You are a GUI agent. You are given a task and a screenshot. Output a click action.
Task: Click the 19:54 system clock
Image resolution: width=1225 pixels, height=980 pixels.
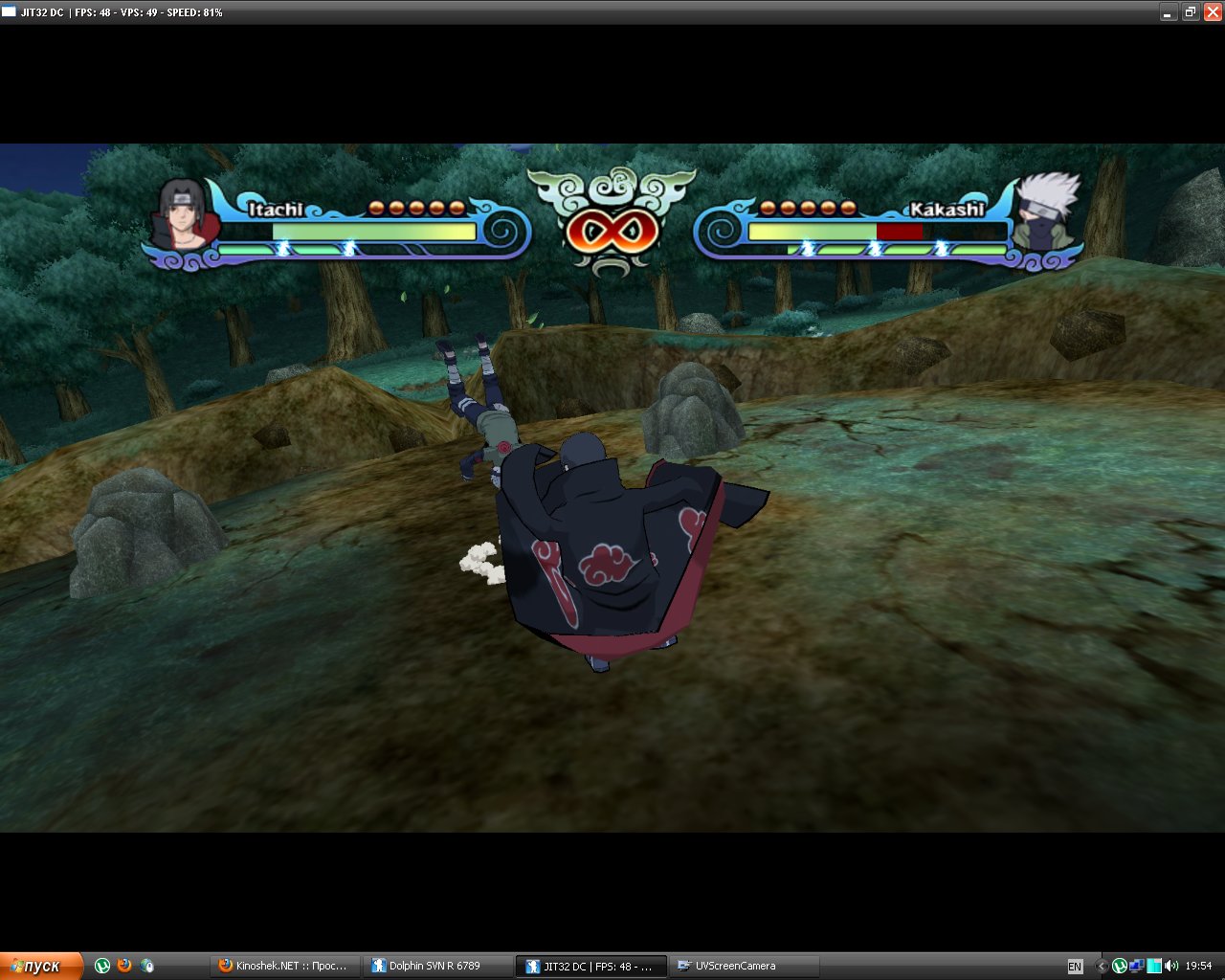[x=1198, y=967]
